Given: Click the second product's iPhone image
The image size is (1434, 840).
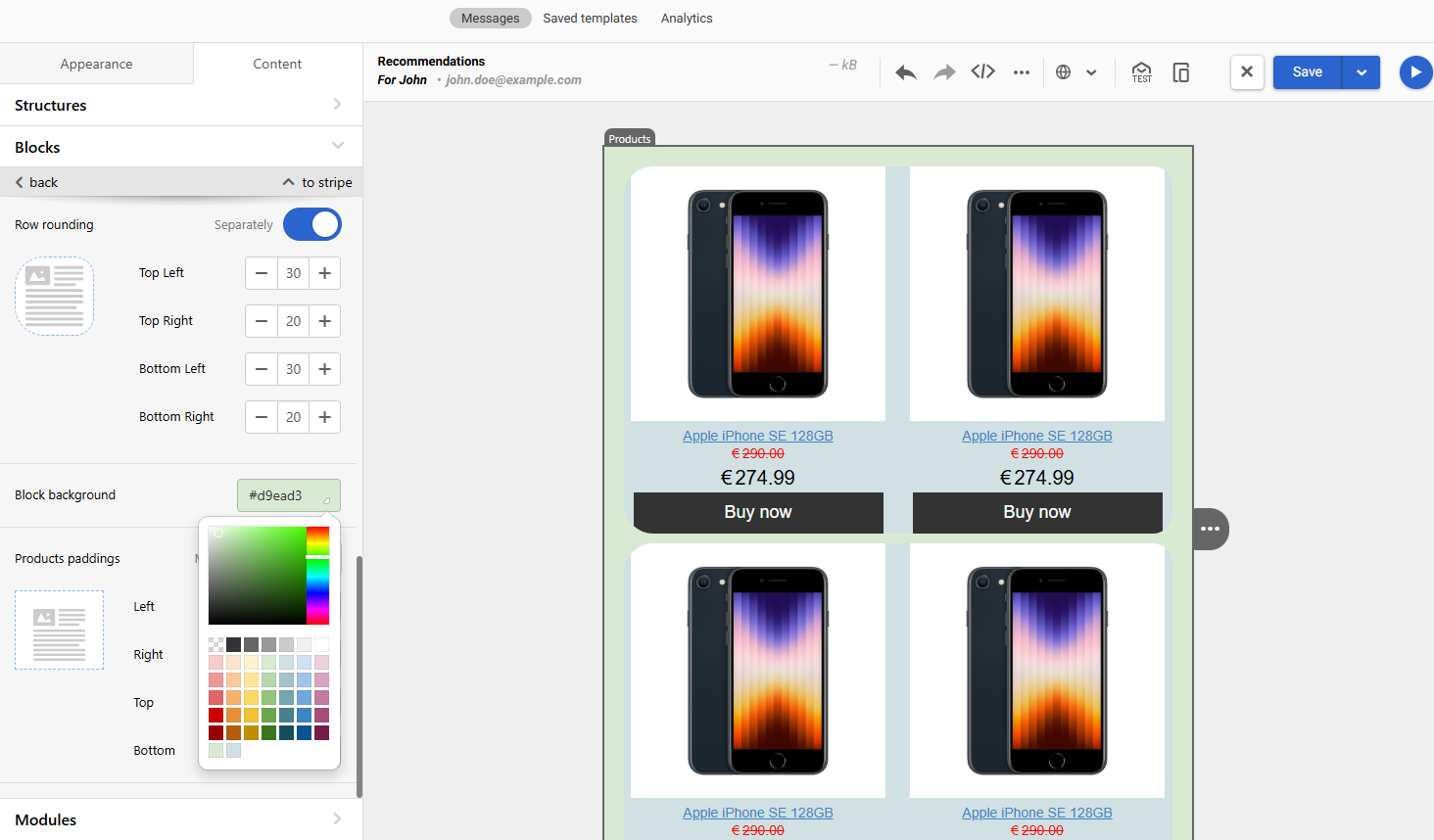Looking at the screenshot, I should [1037, 294].
